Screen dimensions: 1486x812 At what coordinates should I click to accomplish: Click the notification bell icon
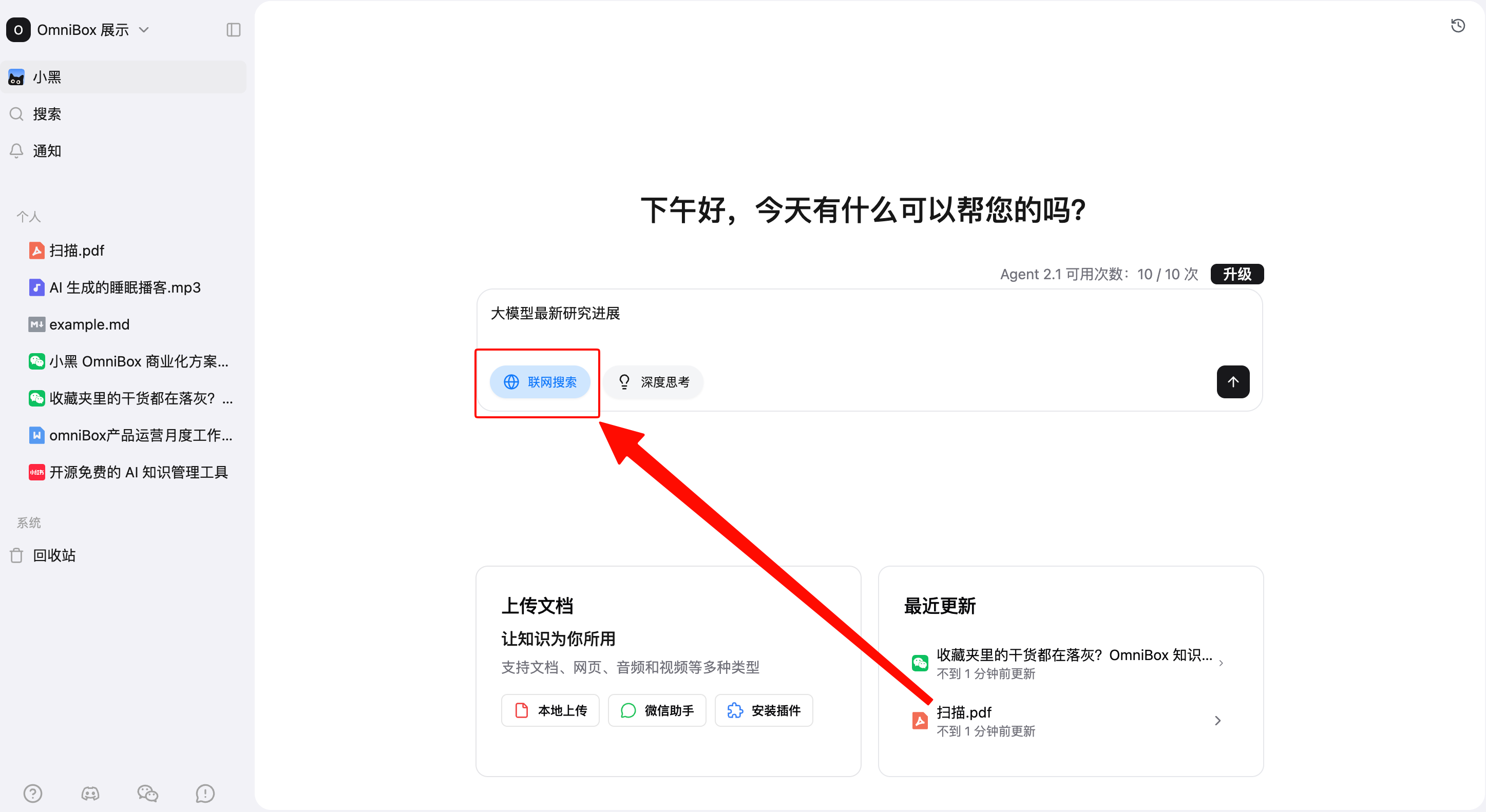pos(17,151)
